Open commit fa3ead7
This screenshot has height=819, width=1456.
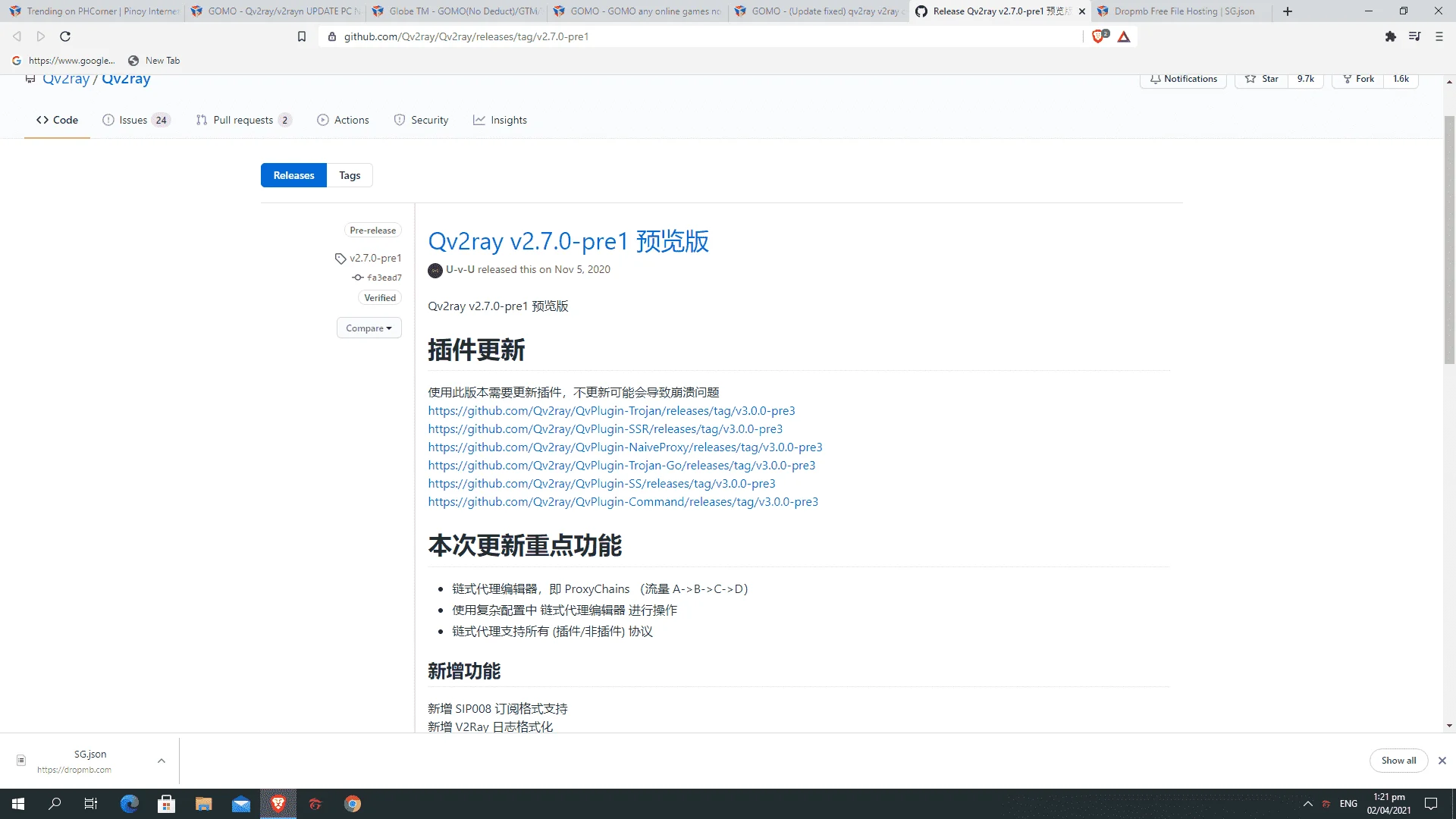[x=377, y=278]
